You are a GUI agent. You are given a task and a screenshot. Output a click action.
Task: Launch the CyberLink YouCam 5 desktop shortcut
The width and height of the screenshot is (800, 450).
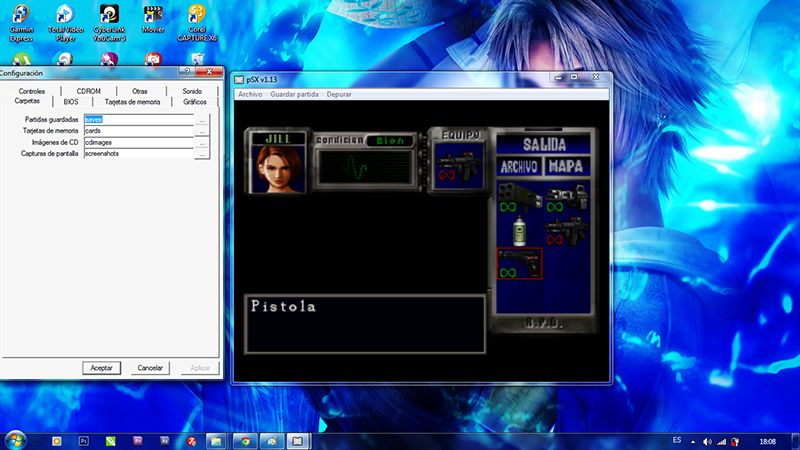tap(109, 23)
